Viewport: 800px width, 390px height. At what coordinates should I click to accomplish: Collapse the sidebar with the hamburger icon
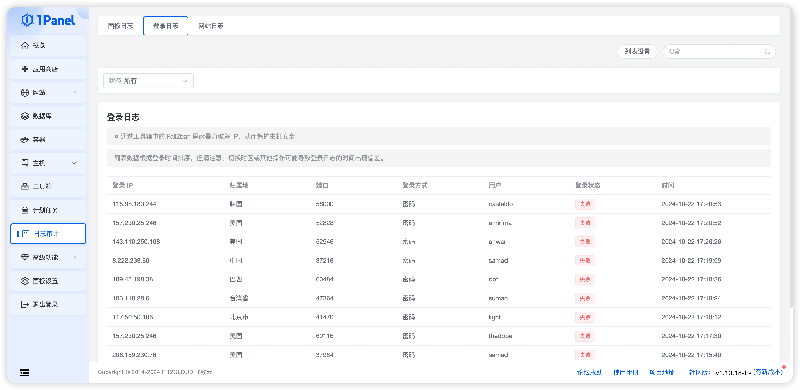(x=24, y=373)
